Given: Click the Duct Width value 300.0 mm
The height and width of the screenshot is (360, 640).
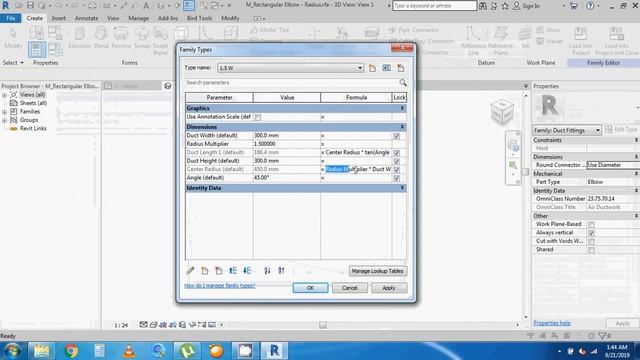Looking at the screenshot, I should pos(287,136).
